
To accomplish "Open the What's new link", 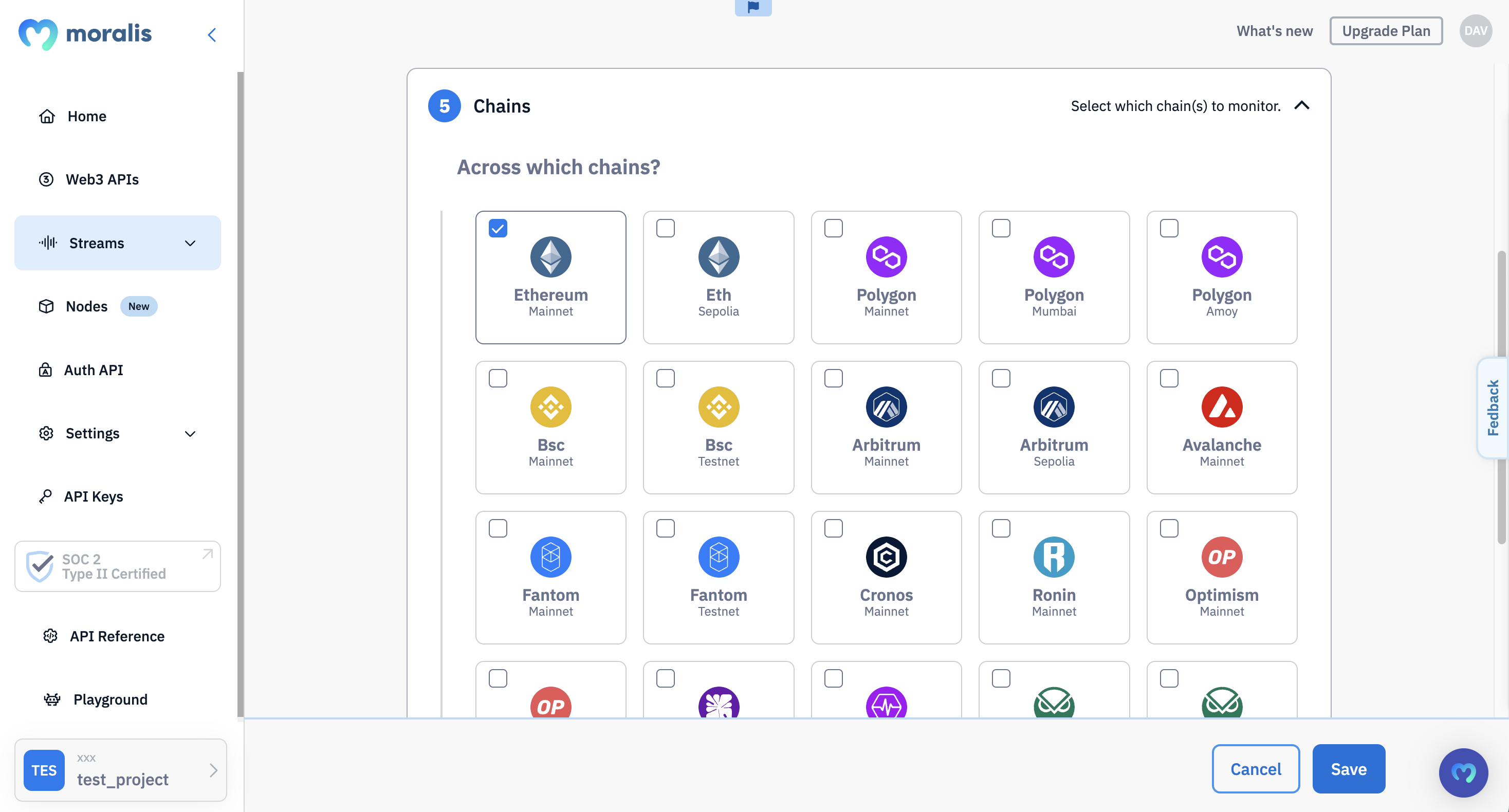I will coord(1274,30).
